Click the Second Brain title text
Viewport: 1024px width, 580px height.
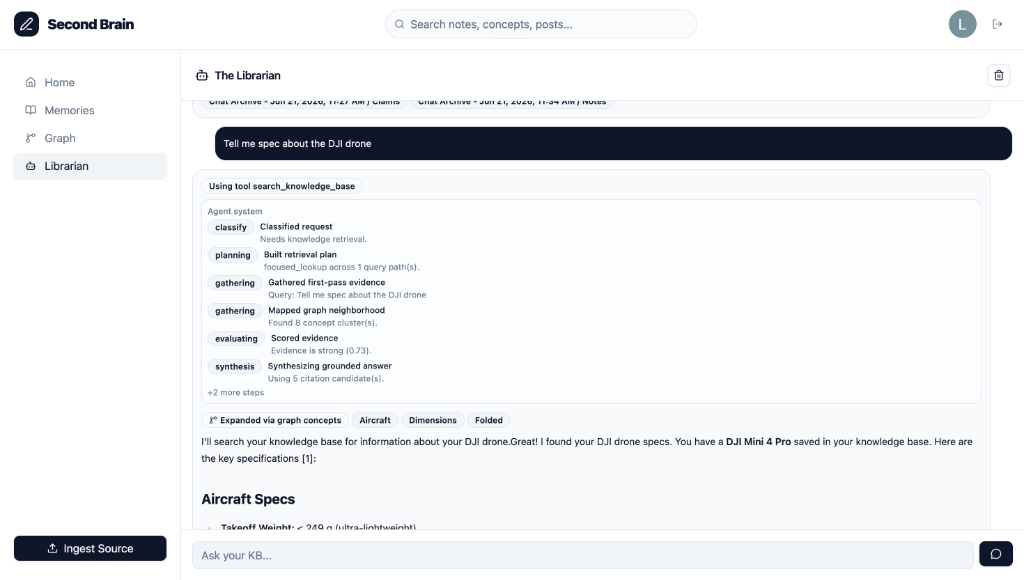point(91,24)
